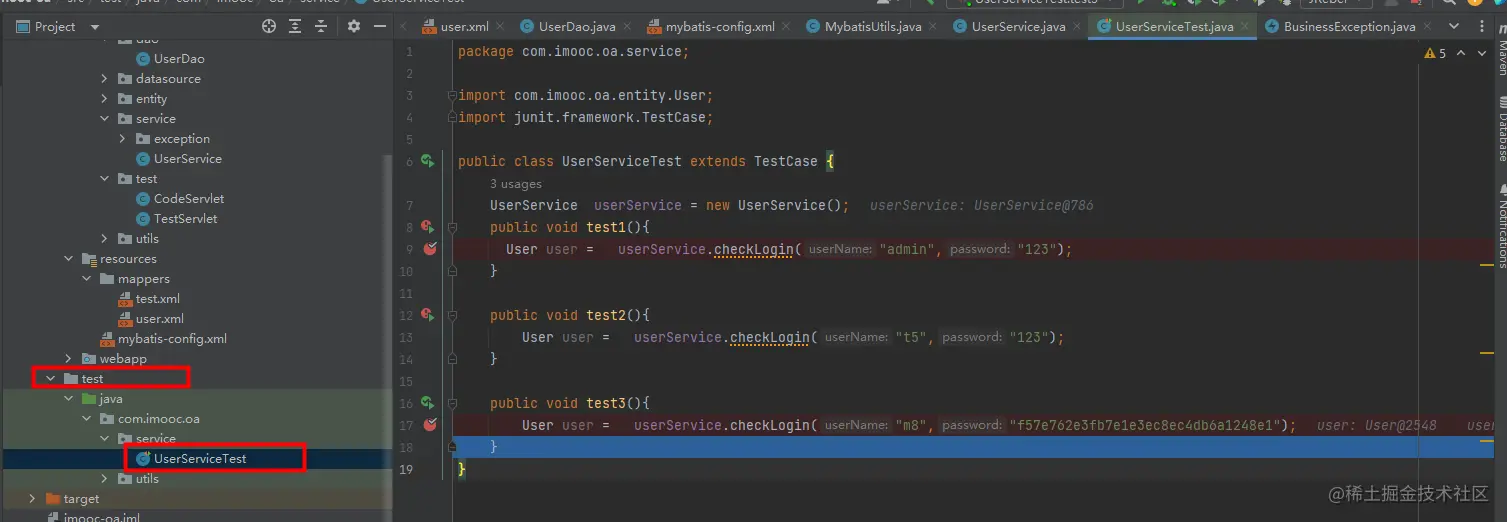The width and height of the screenshot is (1507, 522).
Task: Toggle the import block fold on line 3
Action: coord(453,95)
